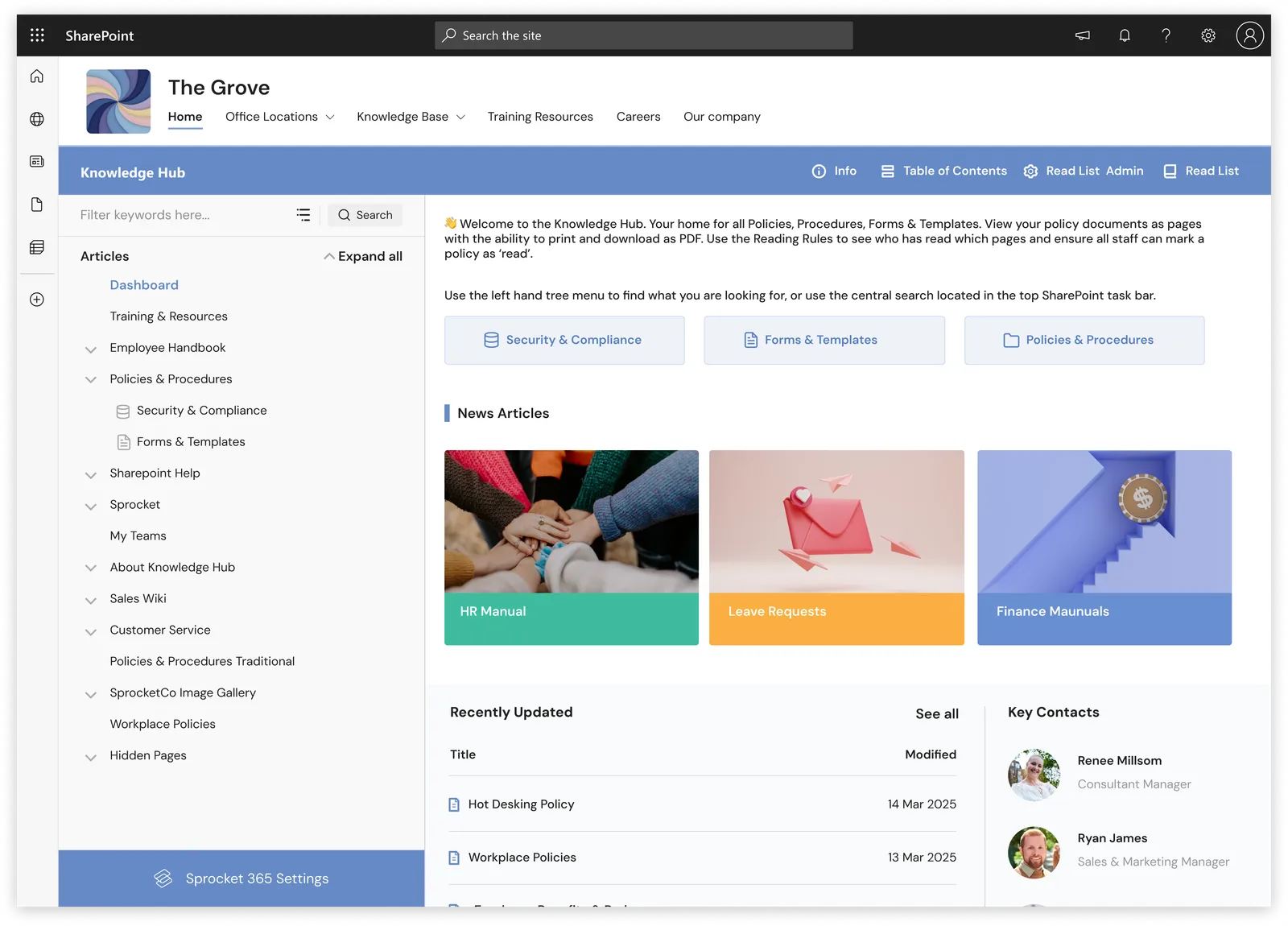This screenshot has height=926, width=1288.
Task: Open the Knowledge Base menu item
Action: 402,117
